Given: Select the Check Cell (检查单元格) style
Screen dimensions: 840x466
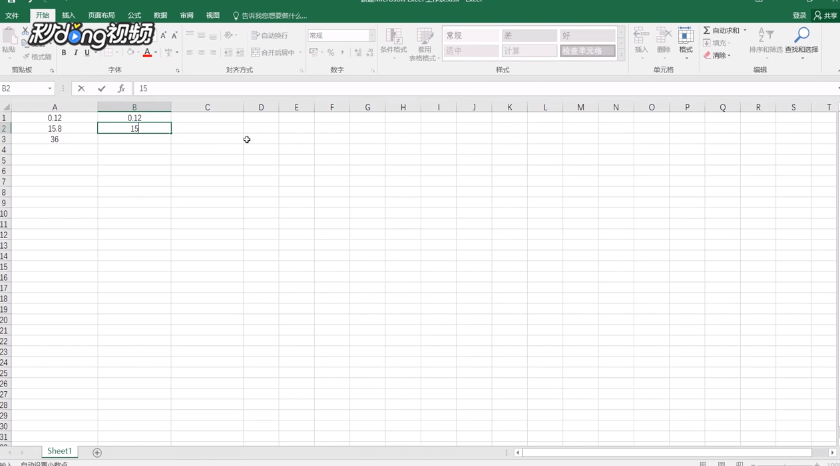Looking at the screenshot, I should (588, 51).
